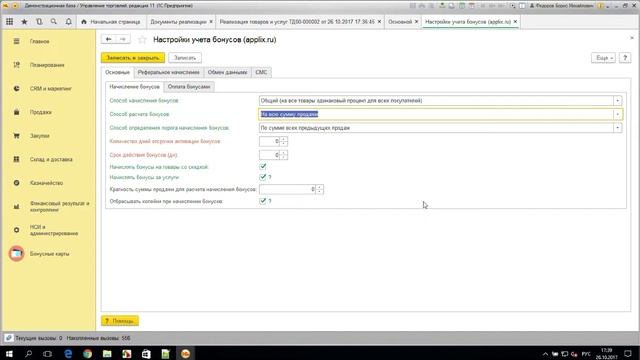Switch to Обмен данными tab
The width and height of the screenshot is (640, 360).
[227, 72]
